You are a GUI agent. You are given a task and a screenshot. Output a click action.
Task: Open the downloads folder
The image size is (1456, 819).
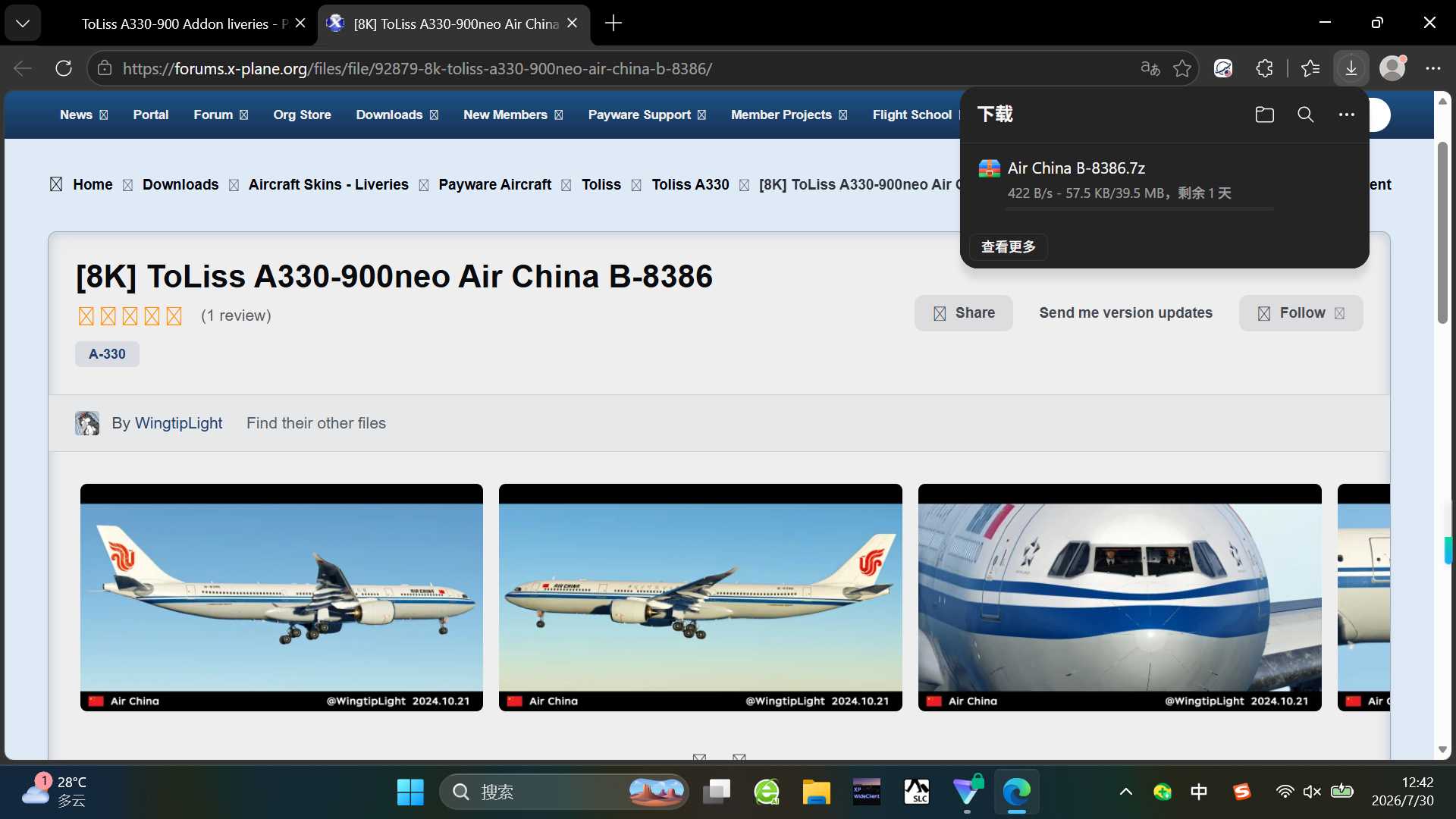(x=1264, y=115)
